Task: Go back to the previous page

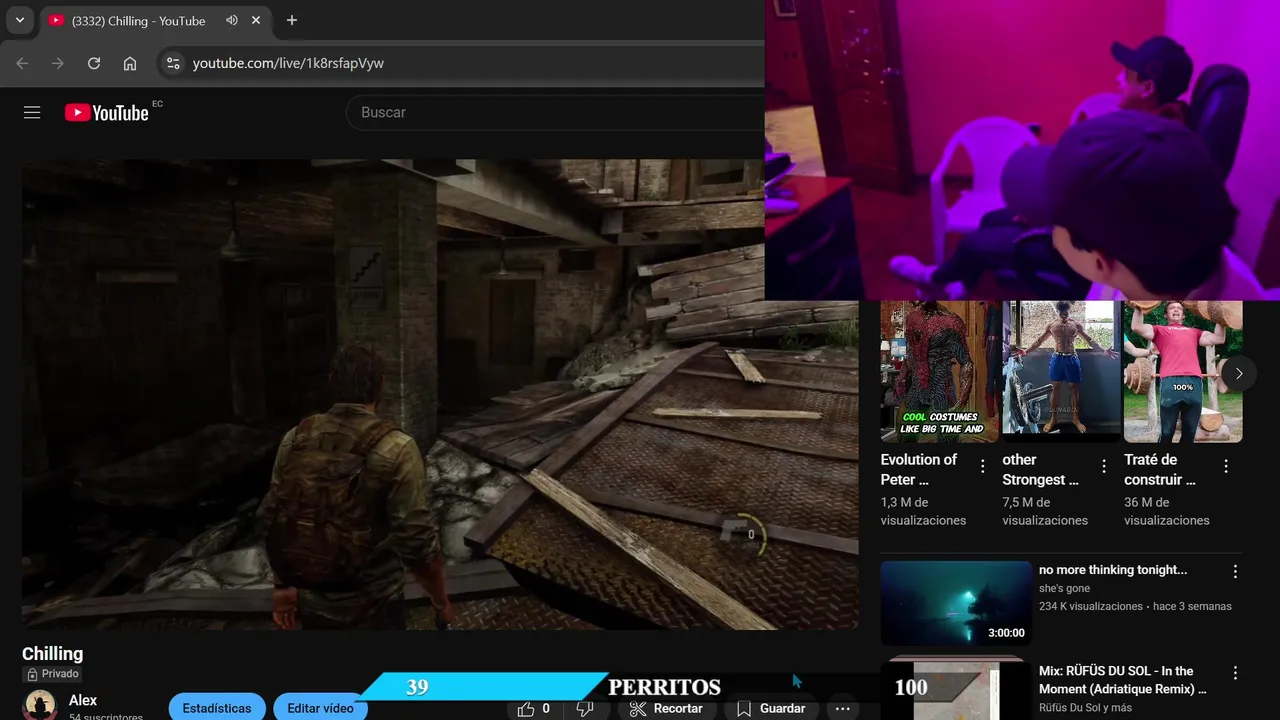Action: (22, 63)
